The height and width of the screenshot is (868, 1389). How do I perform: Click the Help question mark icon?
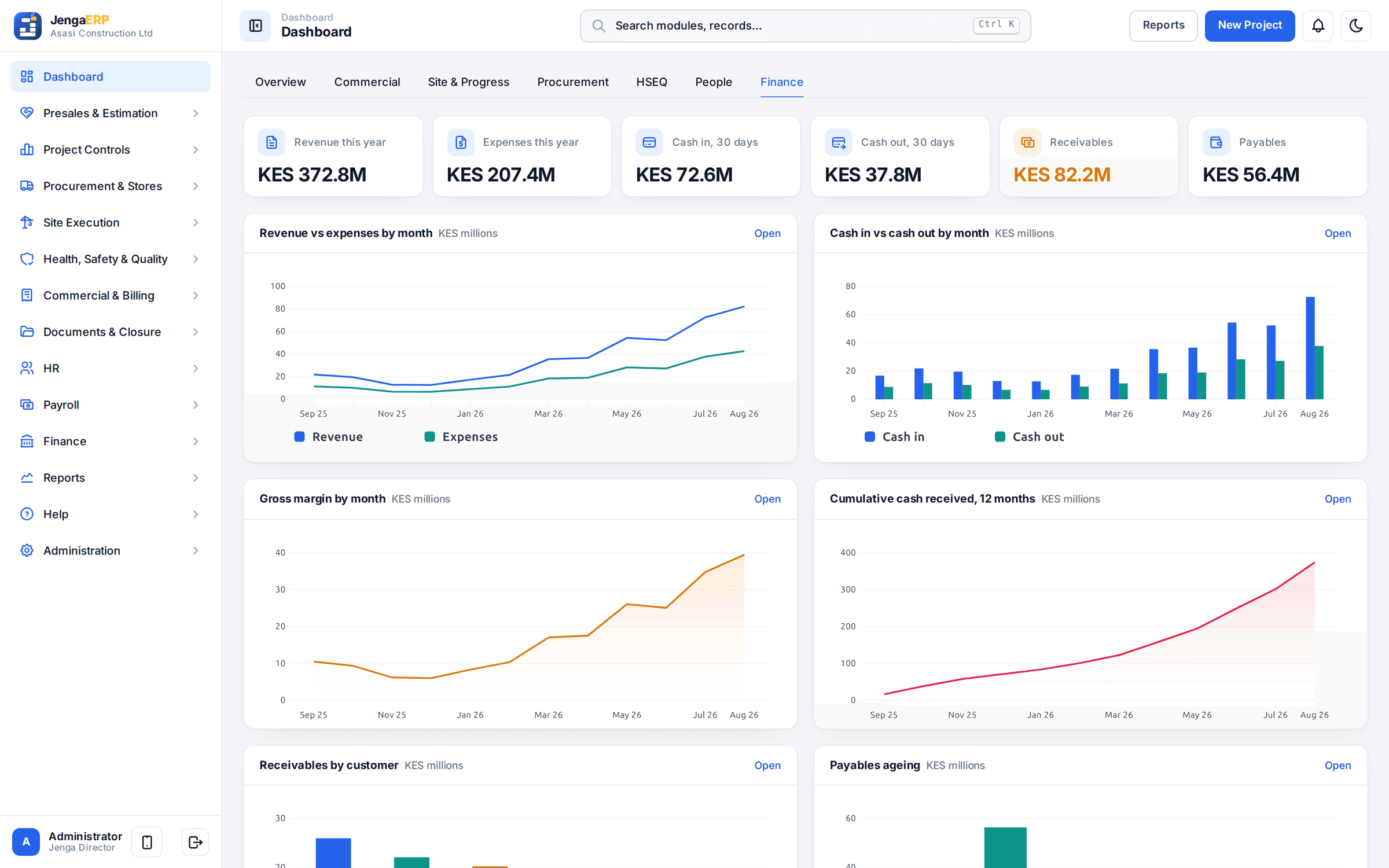coord(27,514)
